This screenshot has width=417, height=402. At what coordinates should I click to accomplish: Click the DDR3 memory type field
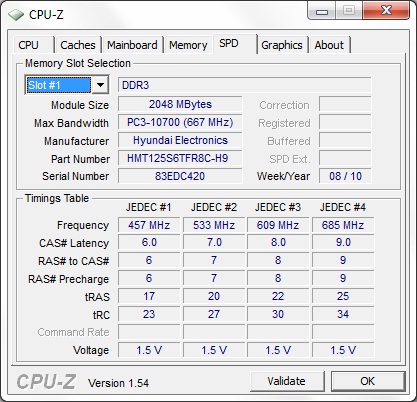click(244, 85)
